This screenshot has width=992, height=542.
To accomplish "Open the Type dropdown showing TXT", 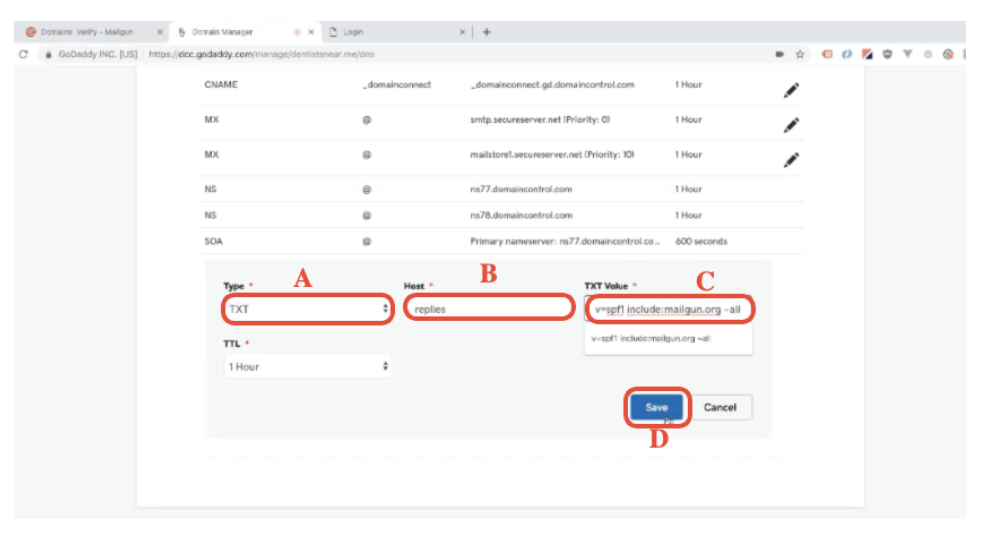I will click(307, 309).
